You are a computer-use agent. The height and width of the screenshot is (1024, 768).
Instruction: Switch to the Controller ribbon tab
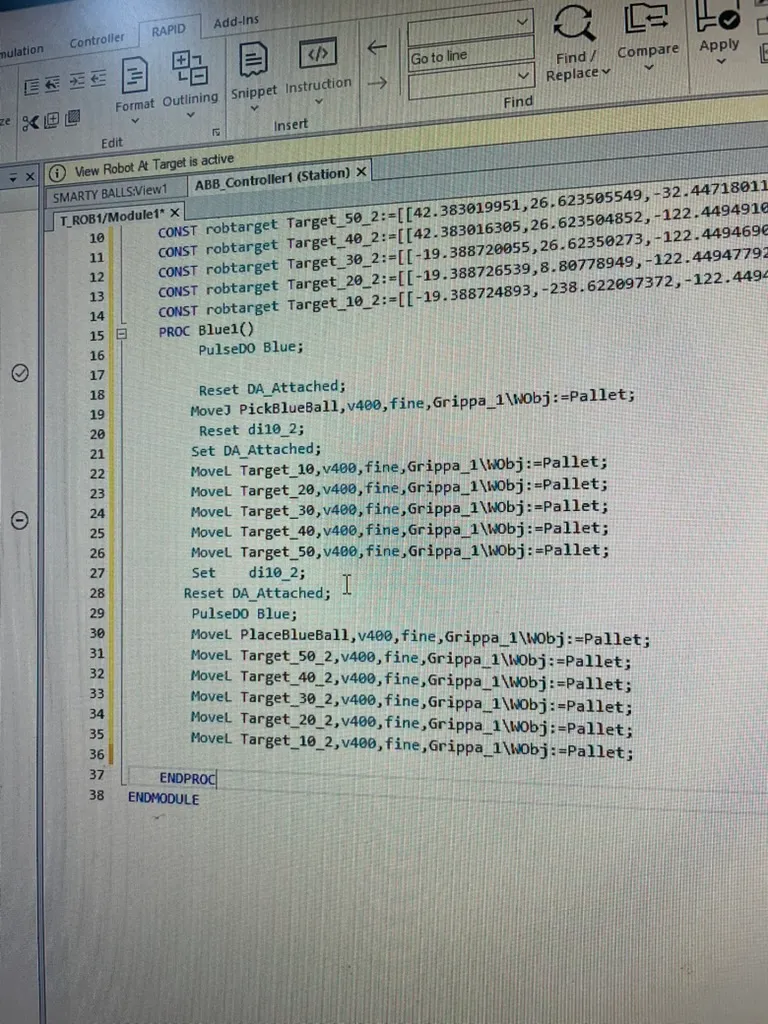click(97, 40)
